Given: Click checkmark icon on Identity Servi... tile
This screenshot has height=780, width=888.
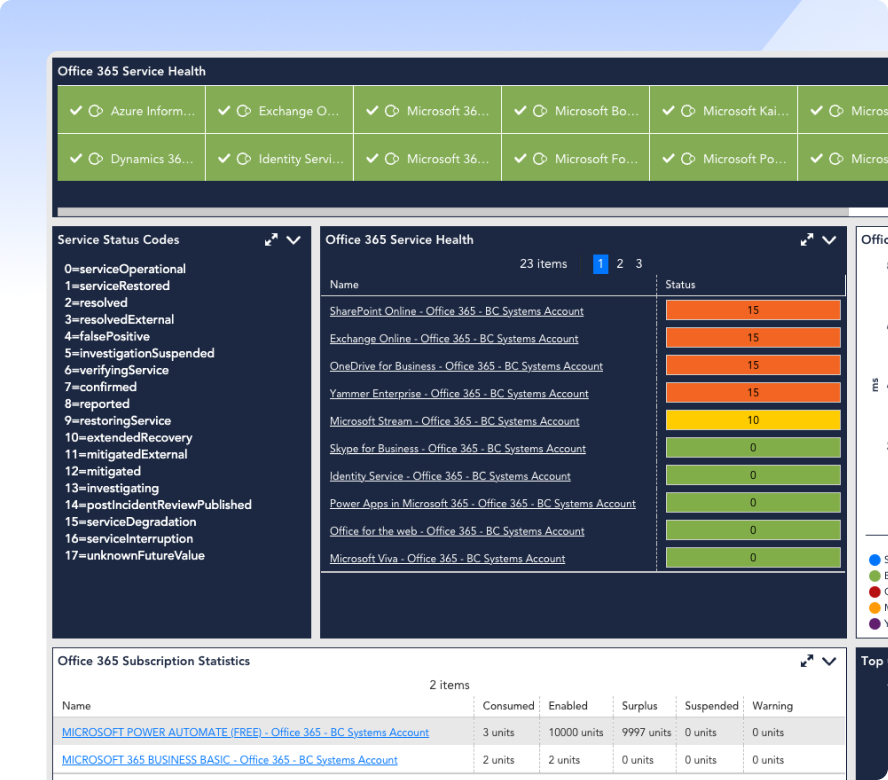Looking at the screenshot, I should (224, 158).
